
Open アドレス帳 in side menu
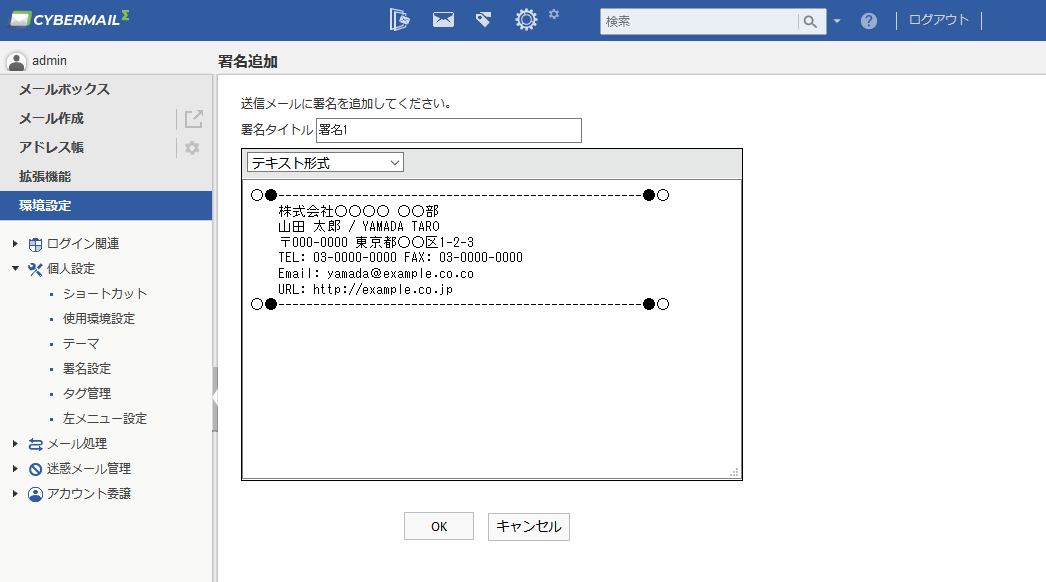51,148
